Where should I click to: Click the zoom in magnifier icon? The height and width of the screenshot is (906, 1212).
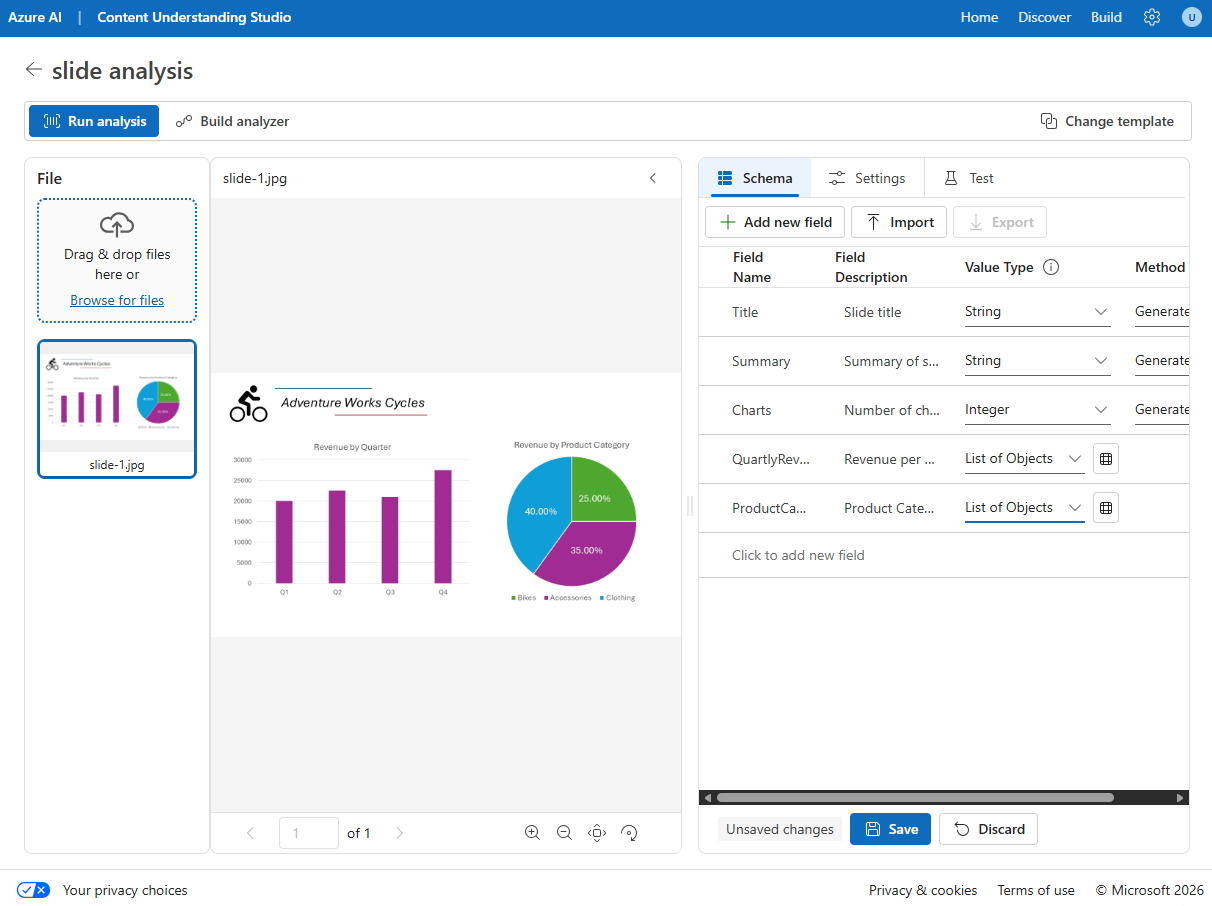point(532,832)
